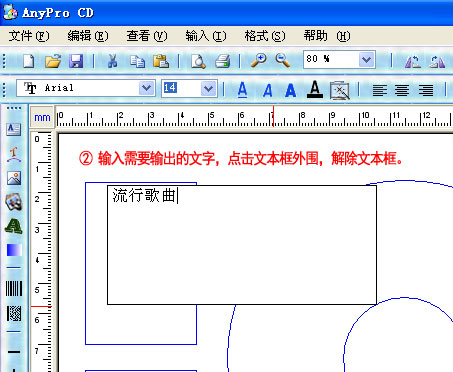Expand the Arial font dropdown
This screenshot has width=453, height=372.
146,88
